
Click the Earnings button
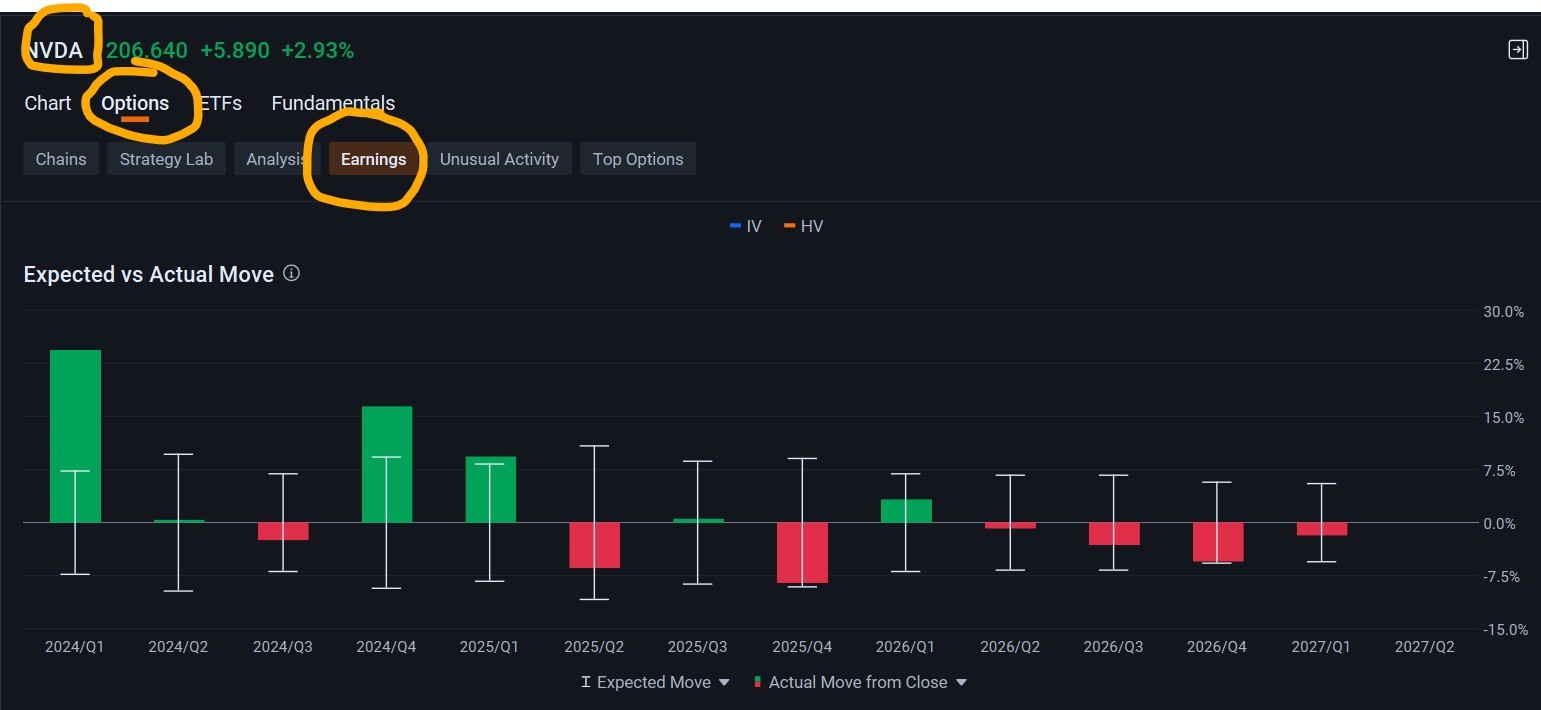[x=373, y=159]
